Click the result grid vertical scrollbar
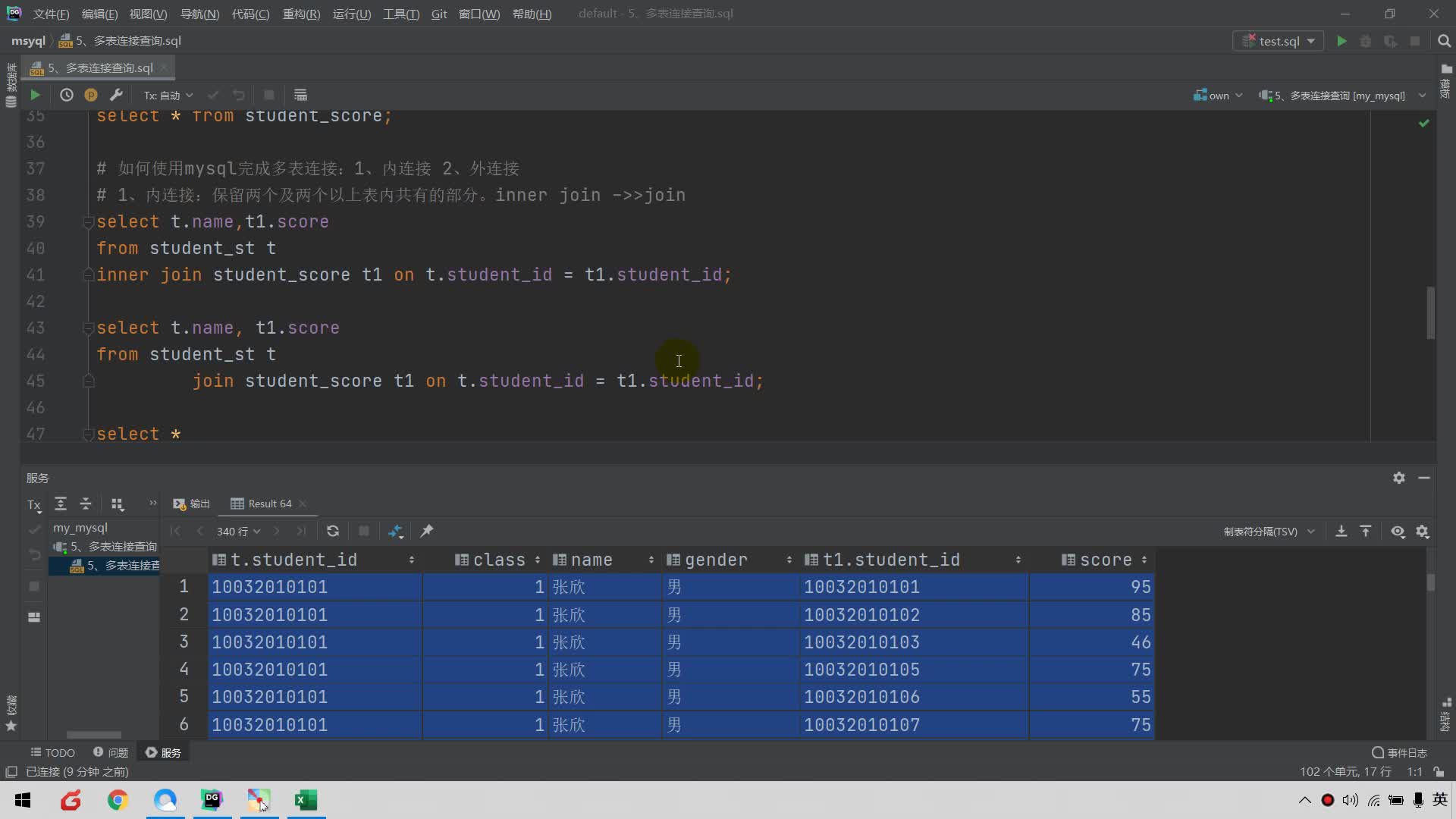1456x819 pixels. (x=1431, y=582)
